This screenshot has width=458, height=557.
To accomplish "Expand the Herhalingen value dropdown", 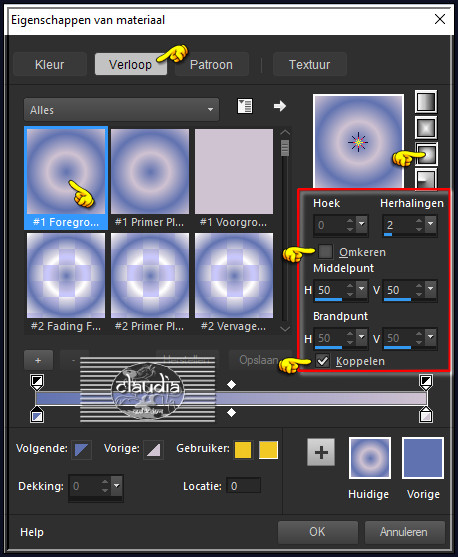I will click(x=431, y=224).
